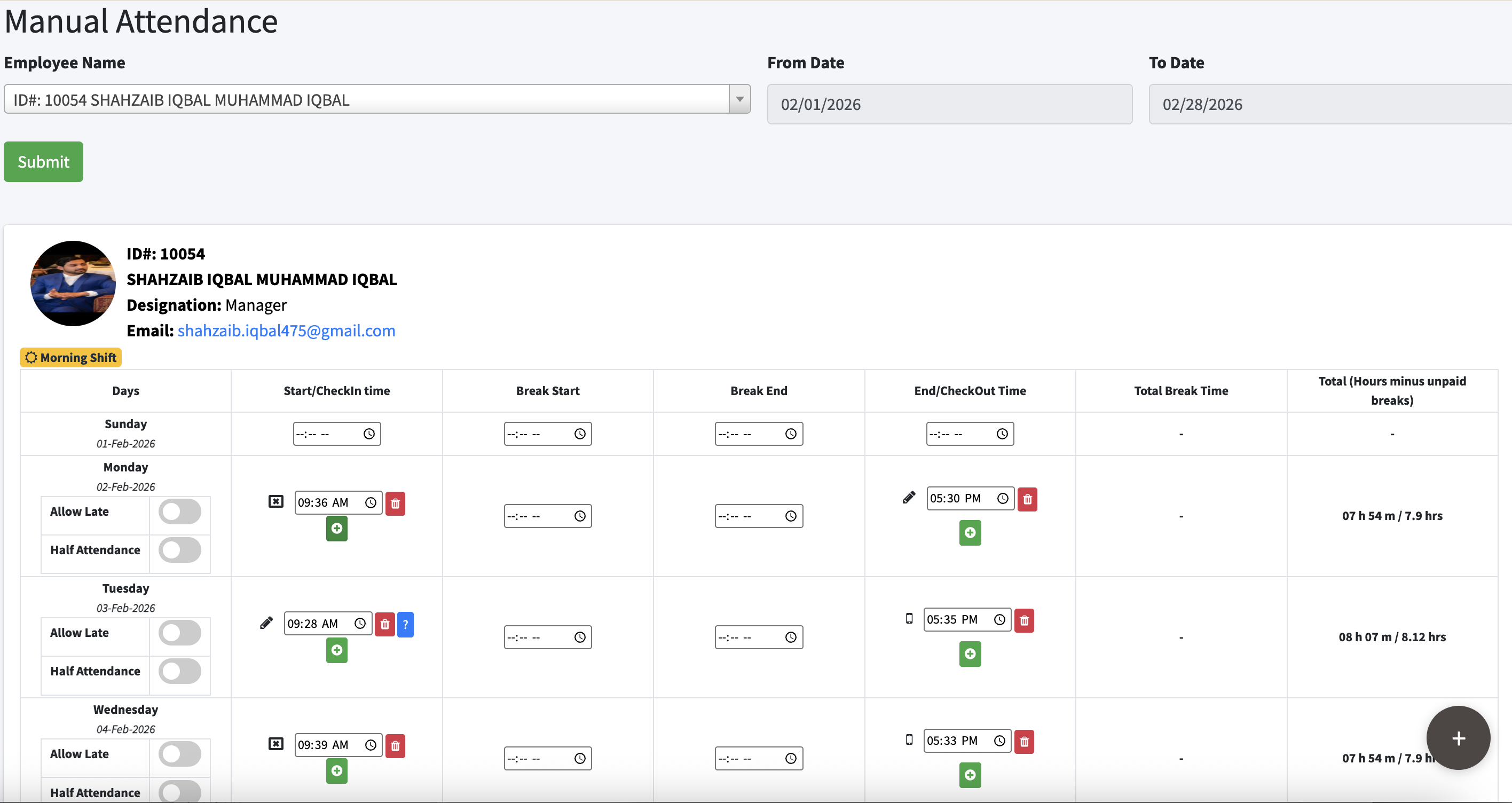
Task: Open time picker for Sunday check-in clock
Action: 368,434
